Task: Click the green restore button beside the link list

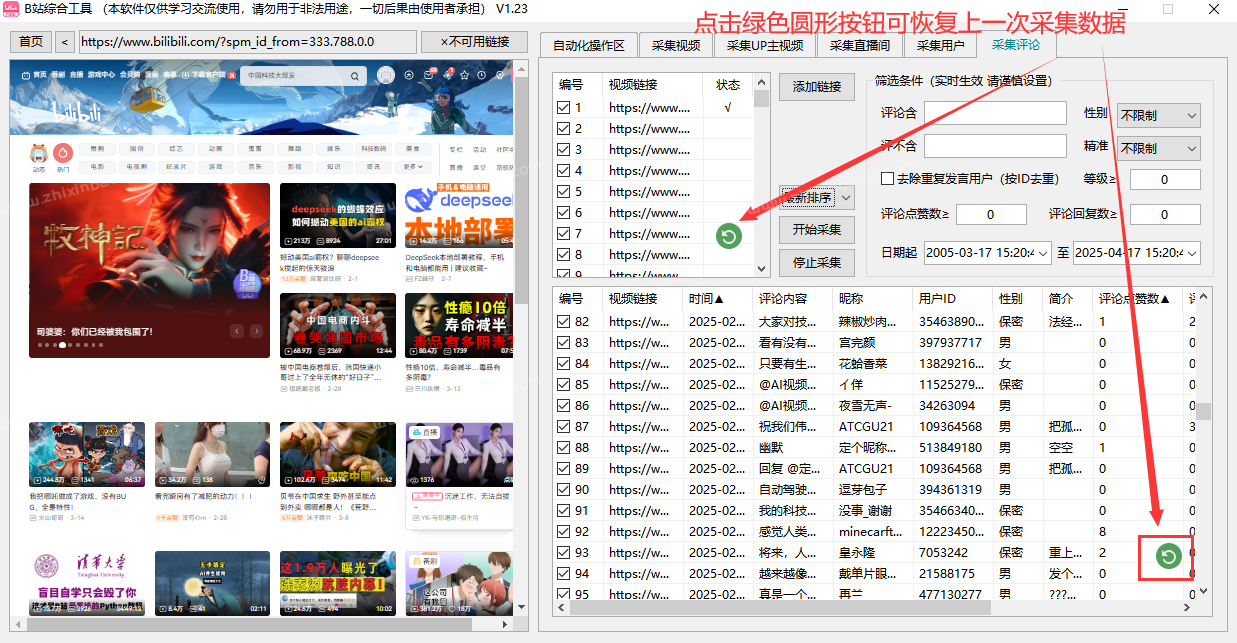Action: (728, 236)
